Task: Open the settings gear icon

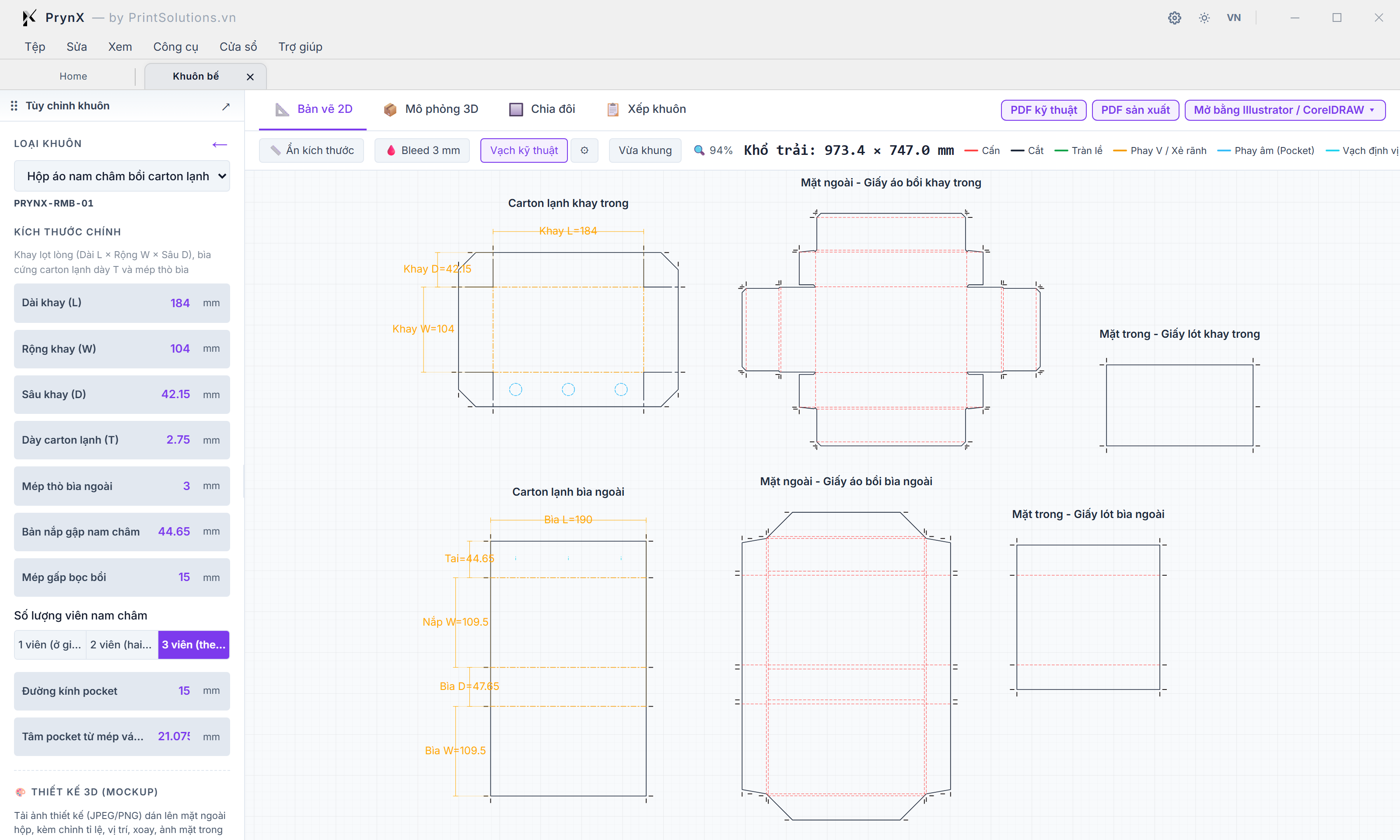Action: [x=1174, y=17]
